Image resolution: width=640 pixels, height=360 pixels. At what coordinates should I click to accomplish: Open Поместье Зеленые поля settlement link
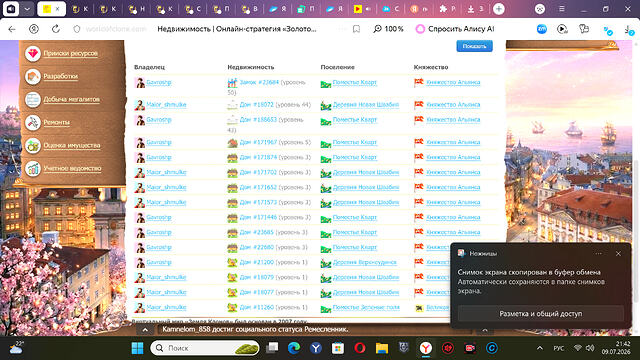point(366,307)
